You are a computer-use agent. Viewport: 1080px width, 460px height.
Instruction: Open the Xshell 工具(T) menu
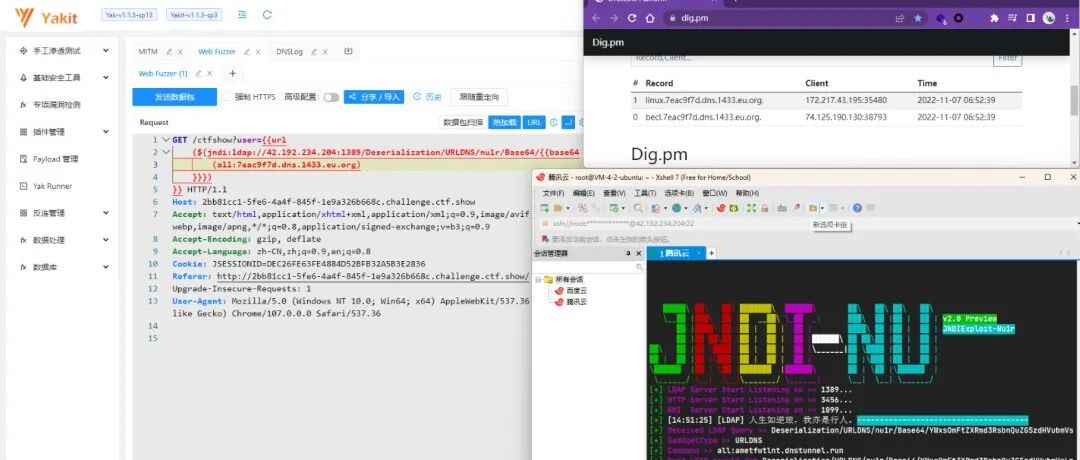[x=645, y=194]
